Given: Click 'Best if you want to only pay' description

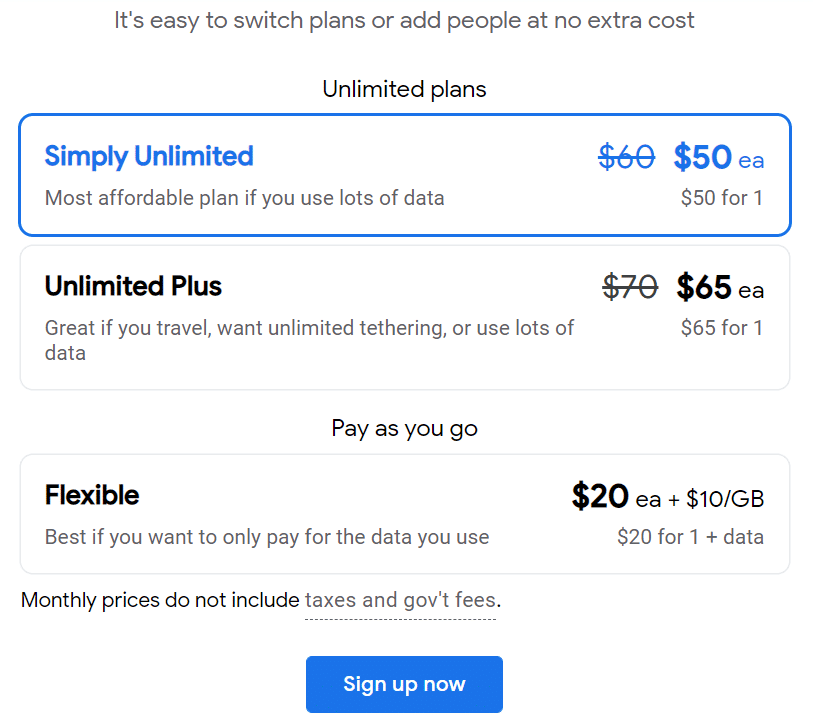Looking at the screenshot, I should 267,537.
